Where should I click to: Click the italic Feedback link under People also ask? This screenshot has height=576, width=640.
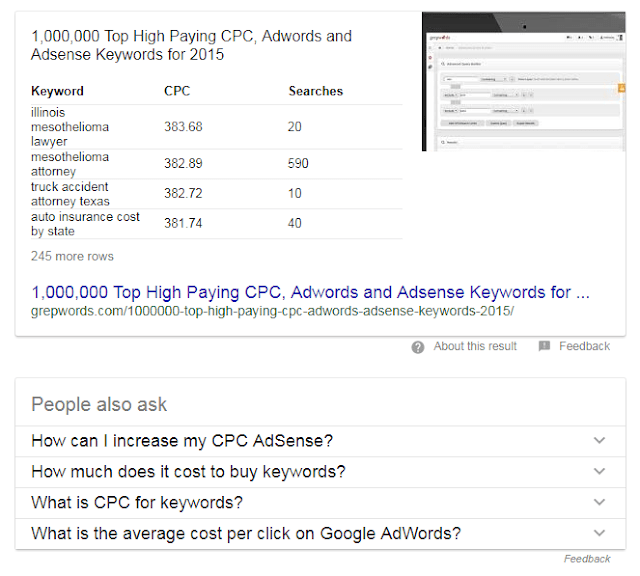click(587, 559)
